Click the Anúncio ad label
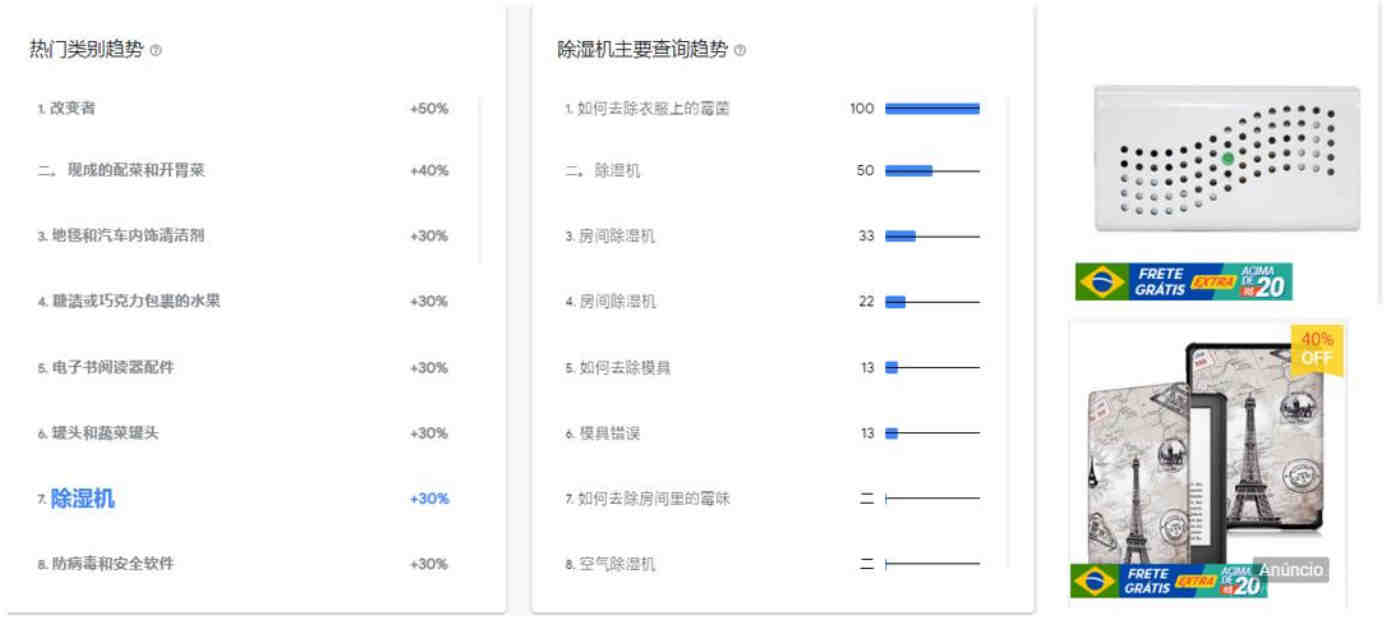Screen dimensions: 1390x621 coord(1290,570)
